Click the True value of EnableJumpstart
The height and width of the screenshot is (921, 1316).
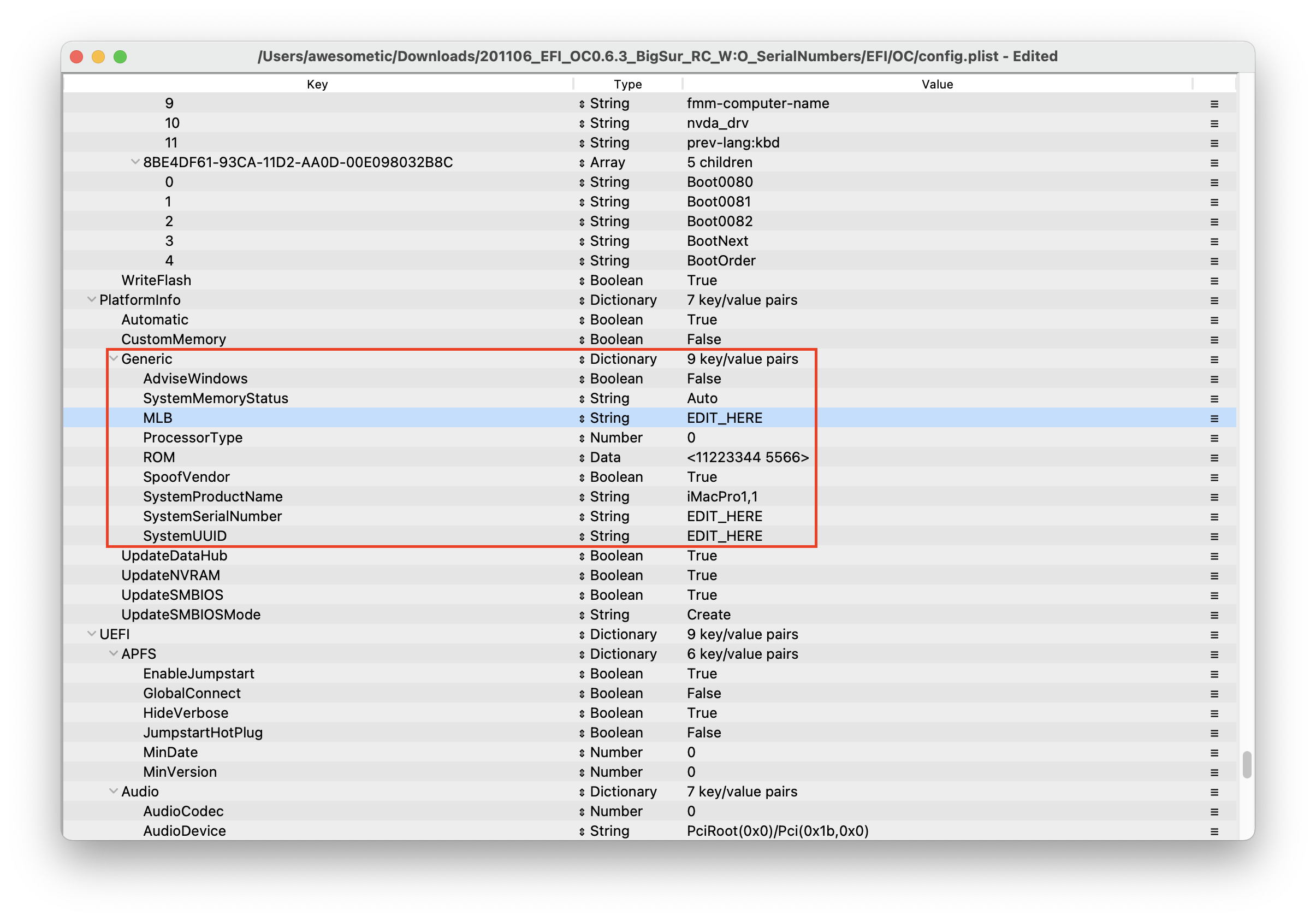[x=702, y=674]
